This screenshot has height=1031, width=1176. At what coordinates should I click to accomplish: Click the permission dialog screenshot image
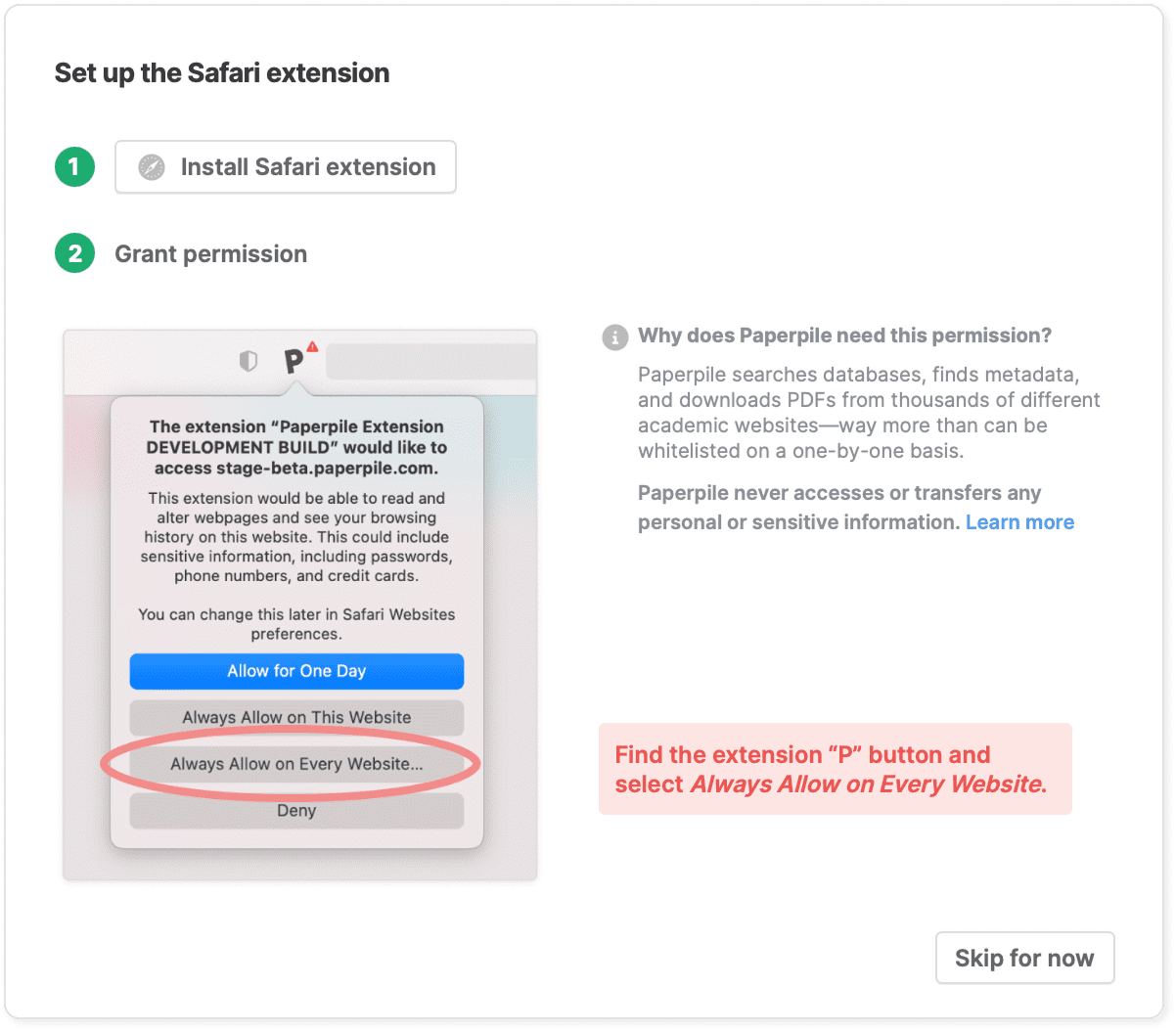tap(300, 605)
